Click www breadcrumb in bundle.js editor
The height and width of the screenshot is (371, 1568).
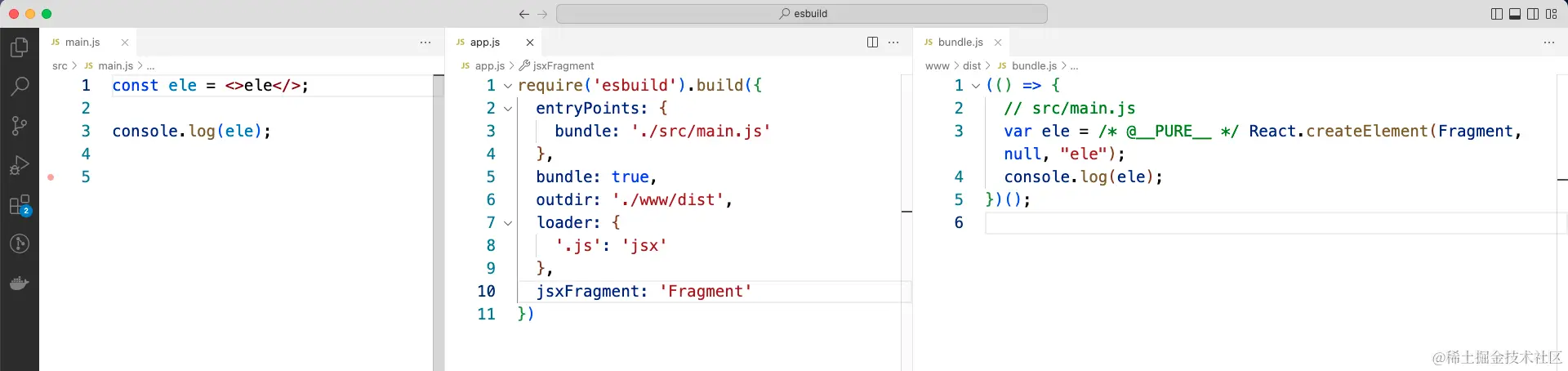[937, 65]
